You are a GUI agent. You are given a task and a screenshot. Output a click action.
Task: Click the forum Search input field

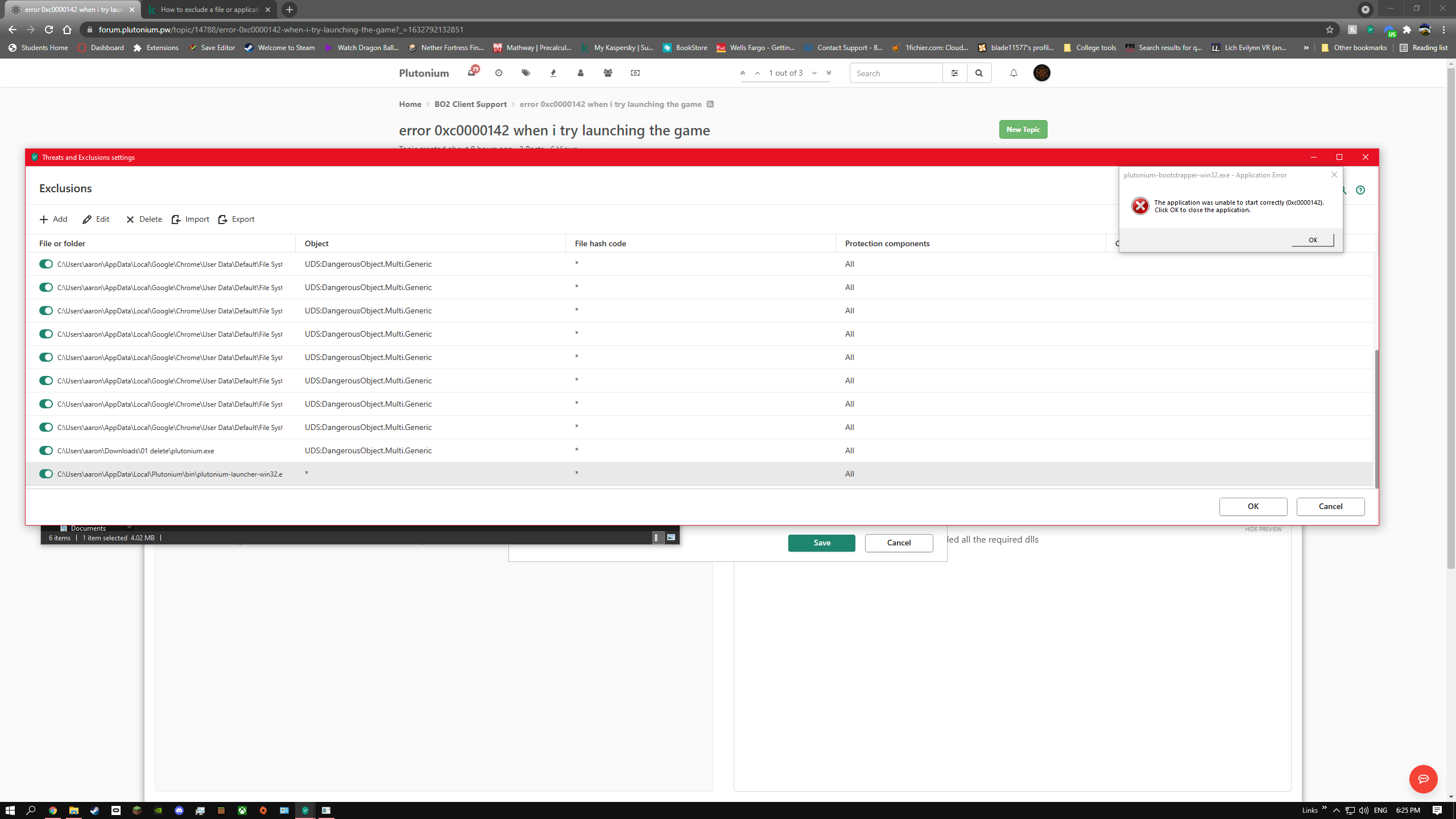pyautogui.click(x=896, y=73)
